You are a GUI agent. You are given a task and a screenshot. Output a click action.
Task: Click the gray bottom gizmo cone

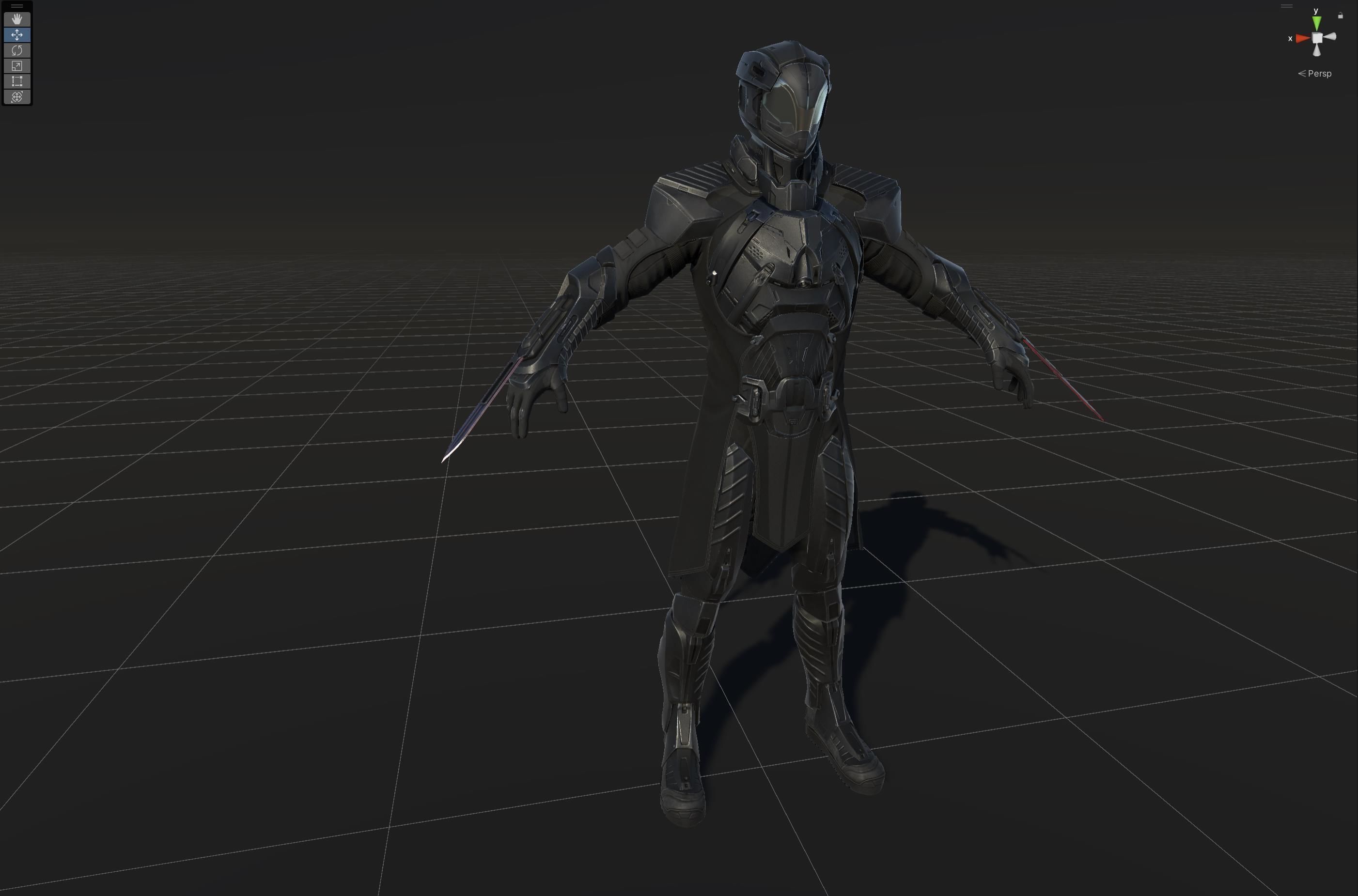(x=1317, y=50)
